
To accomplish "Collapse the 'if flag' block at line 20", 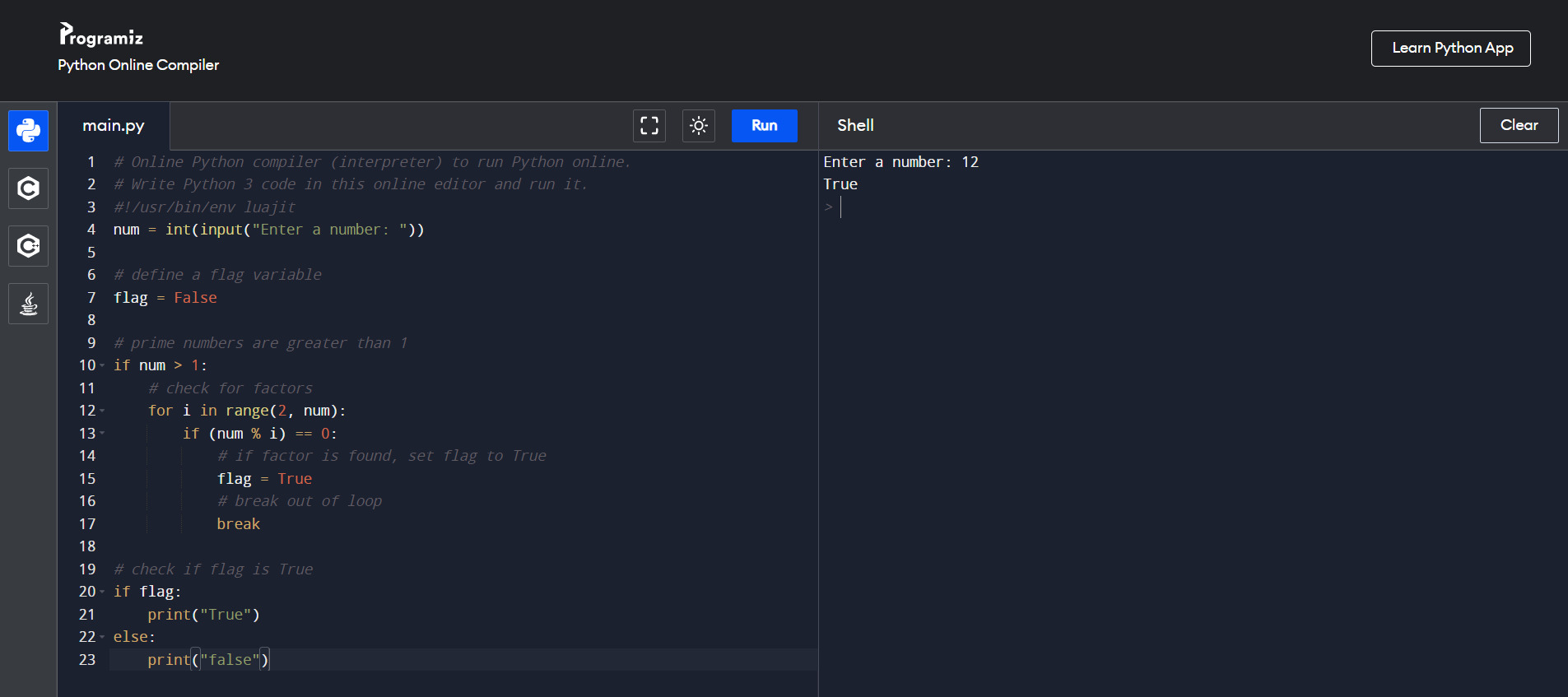I will pos(102,592).
